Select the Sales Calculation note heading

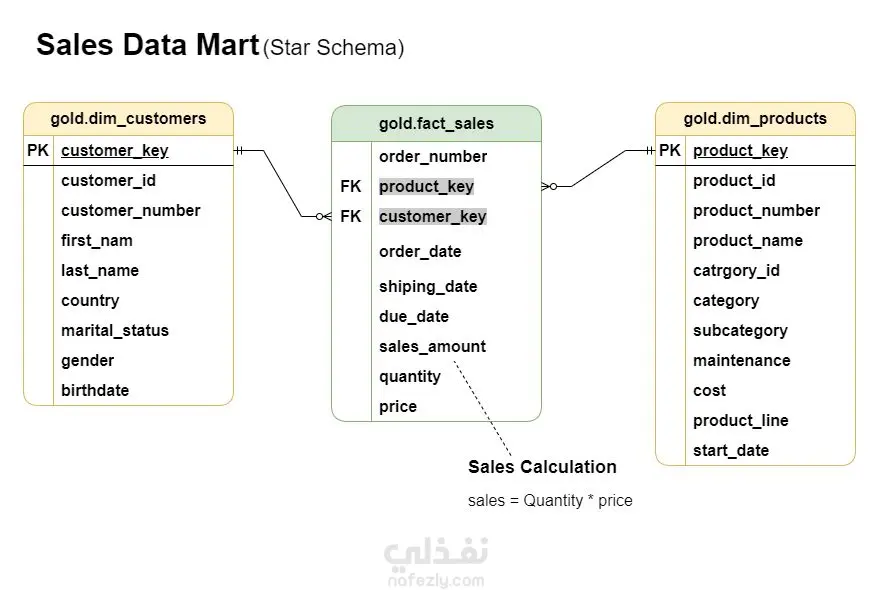(542, 467)
